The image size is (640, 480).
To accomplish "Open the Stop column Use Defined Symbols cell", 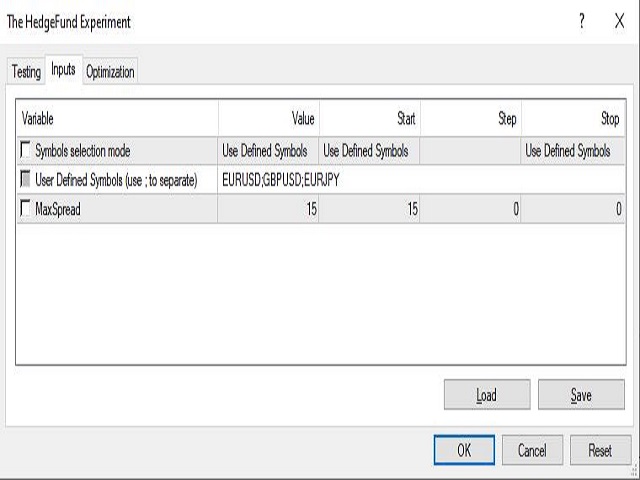I will (572, 151).
